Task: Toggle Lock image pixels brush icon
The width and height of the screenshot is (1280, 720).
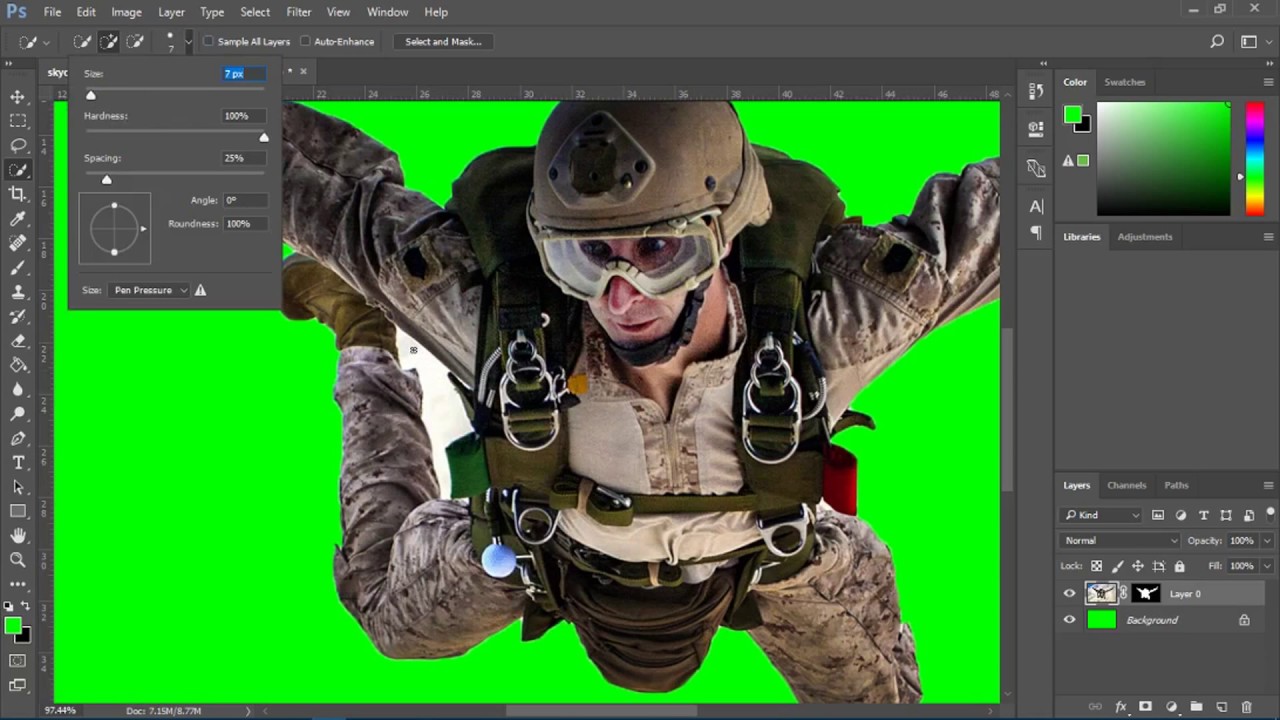Action: [x=1117, y=566]
